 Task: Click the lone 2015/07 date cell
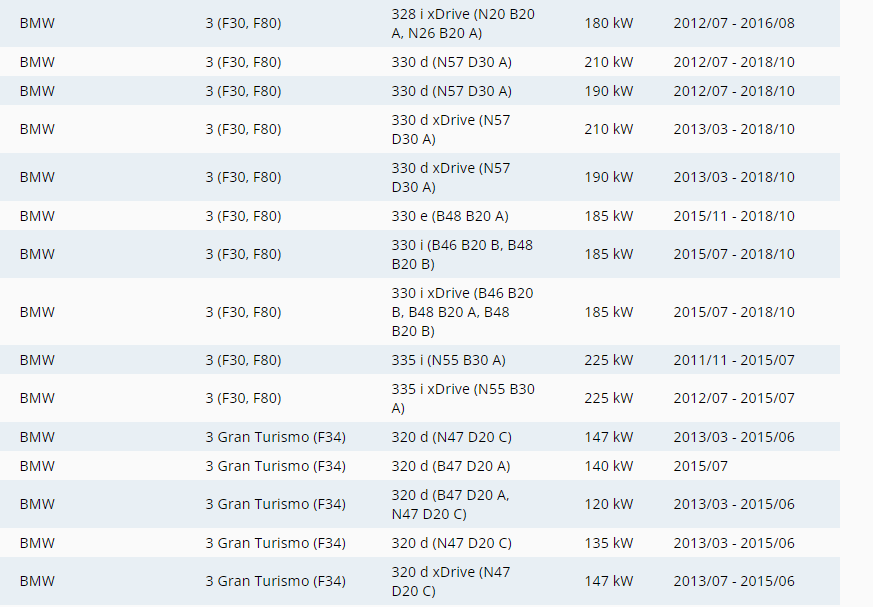coord(700,466)
